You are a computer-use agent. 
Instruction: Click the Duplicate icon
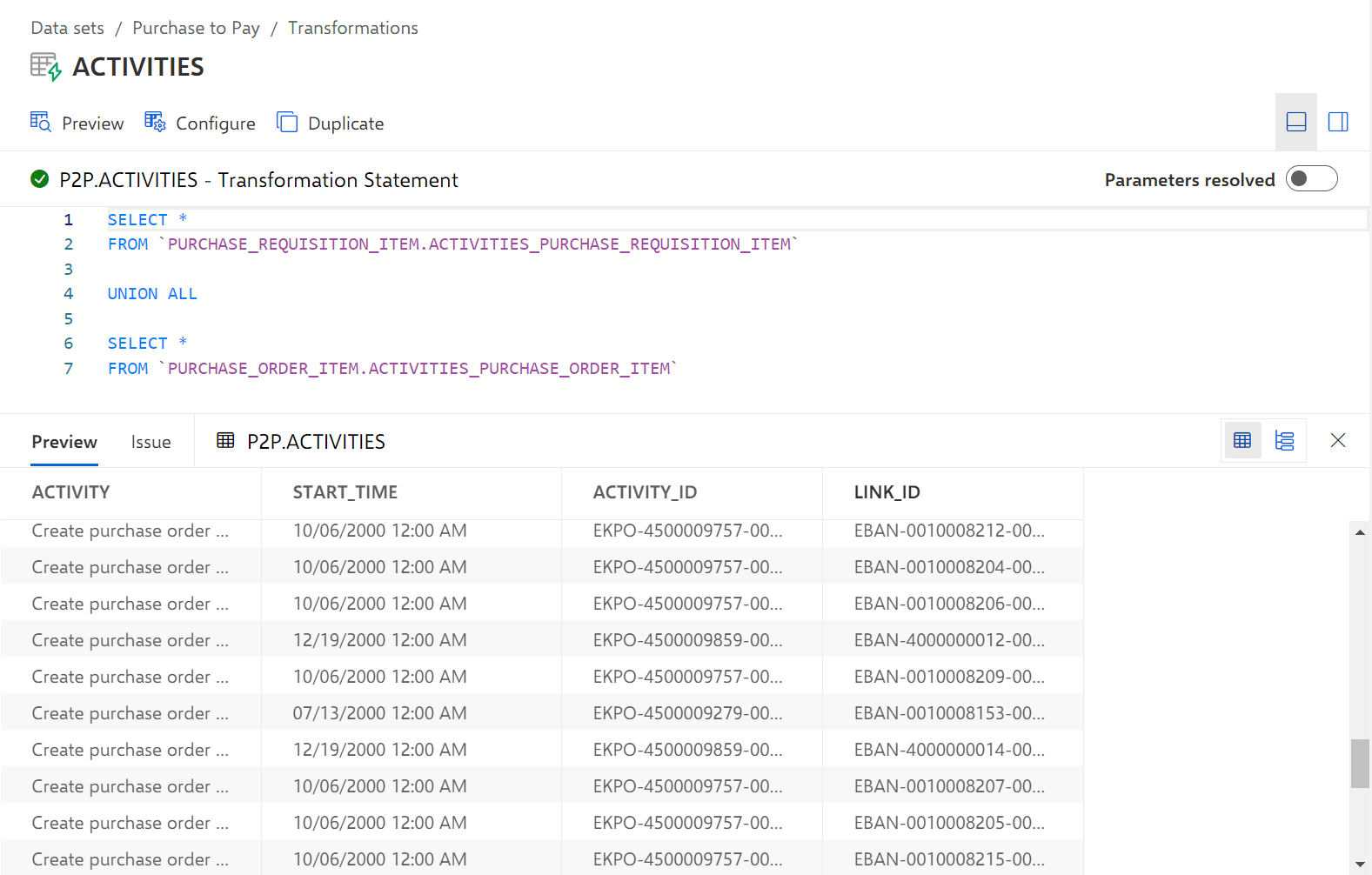(x=287, y=122)
